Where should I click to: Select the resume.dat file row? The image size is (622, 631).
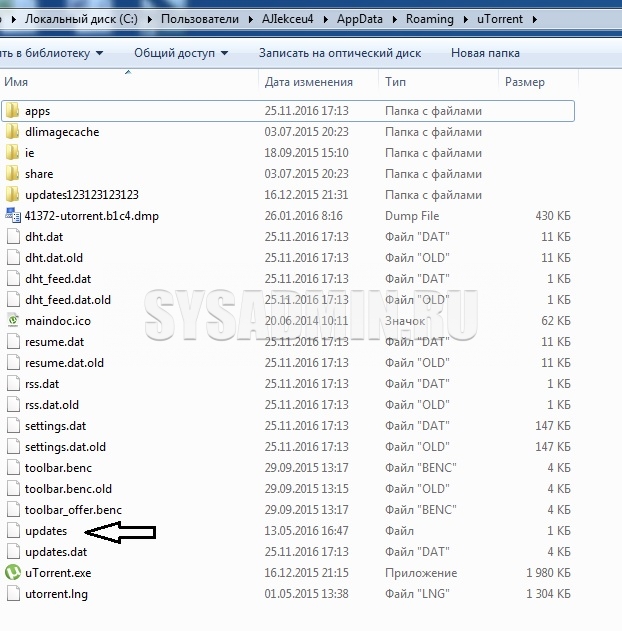click(x=54, y=342)
